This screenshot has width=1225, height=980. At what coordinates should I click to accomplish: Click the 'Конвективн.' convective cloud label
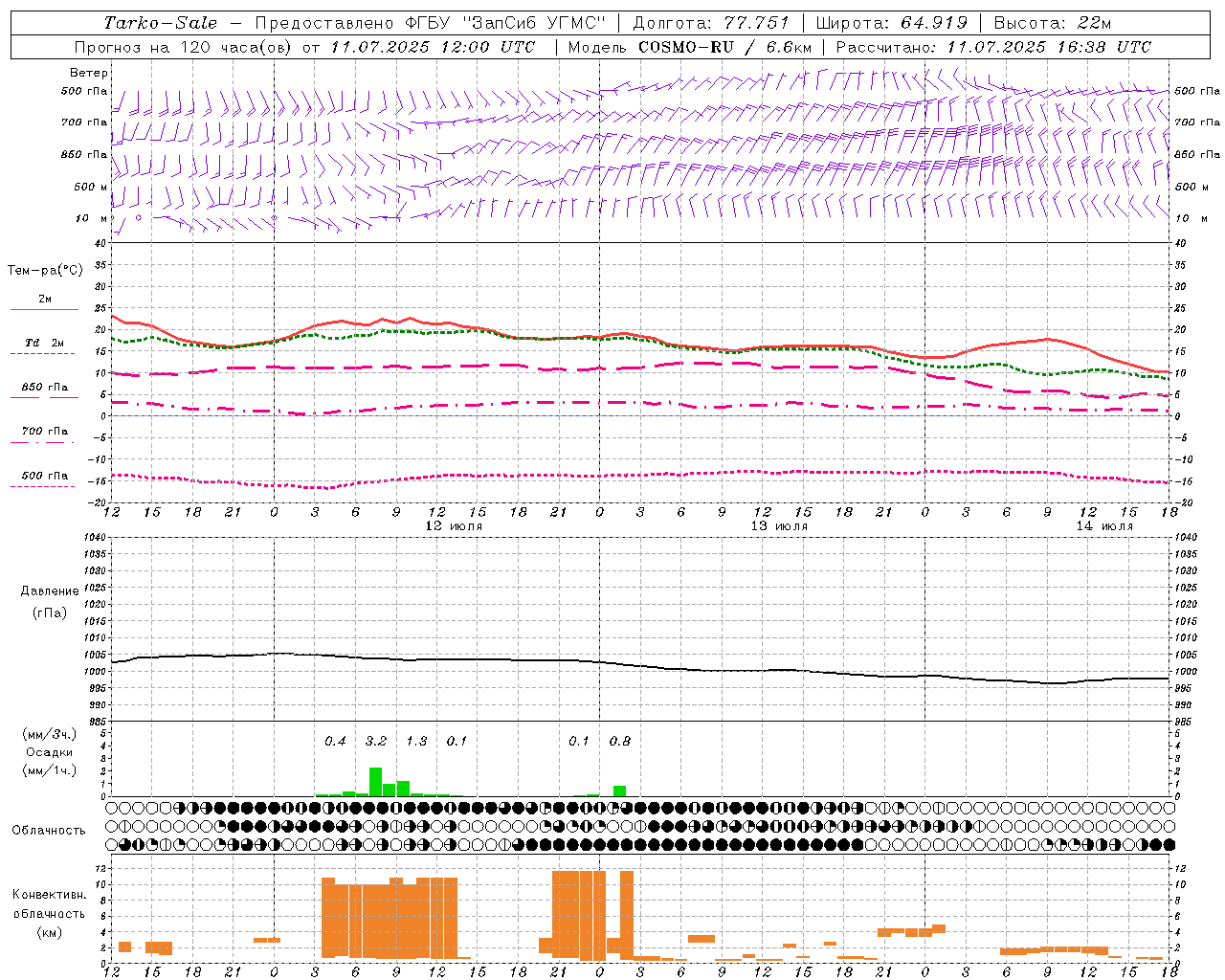click(x=49, y=895)
